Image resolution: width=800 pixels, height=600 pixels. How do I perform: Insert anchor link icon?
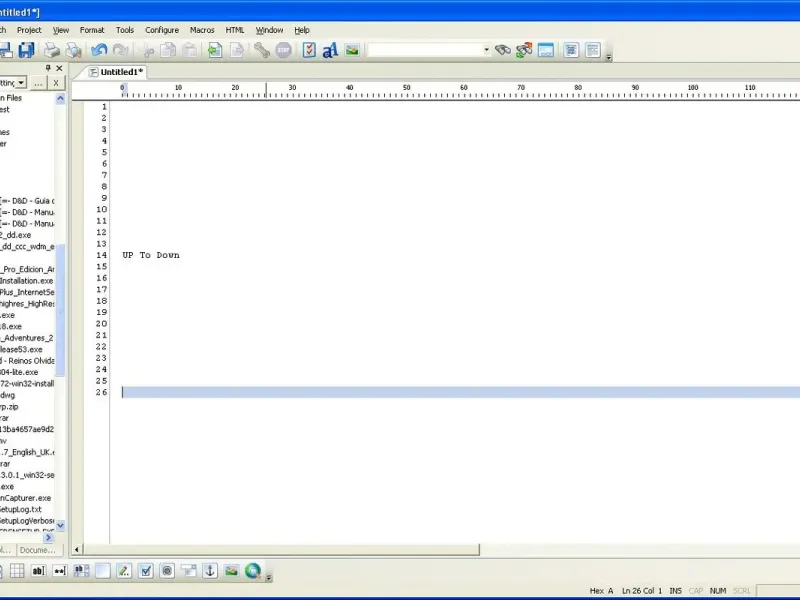(x=210, y=570)
